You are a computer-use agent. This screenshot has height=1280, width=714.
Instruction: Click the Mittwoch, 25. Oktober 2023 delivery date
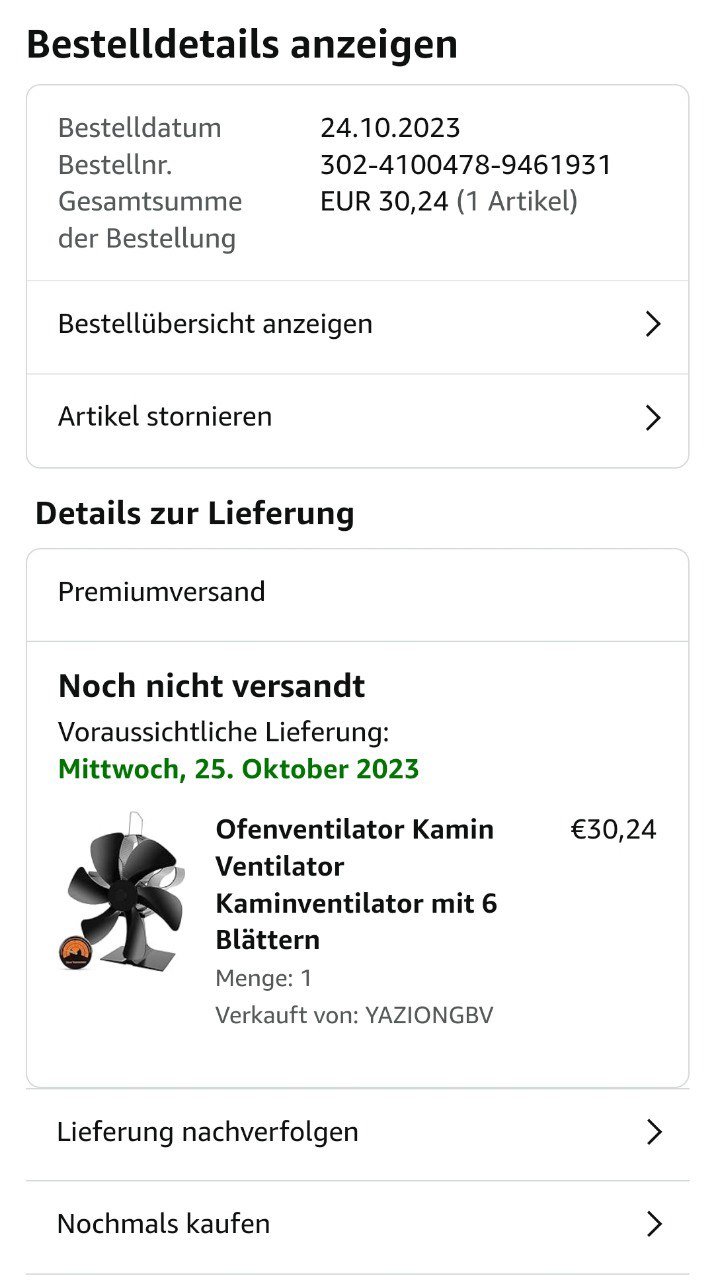tap(238, 770)
